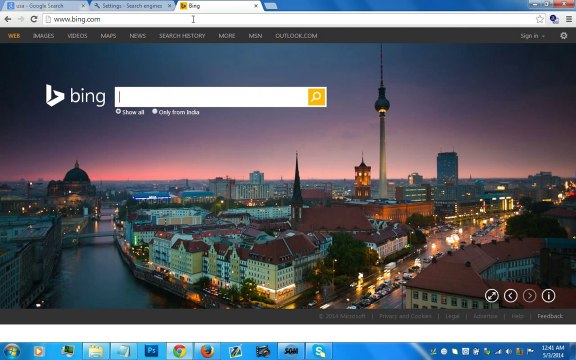
Task: Select Only from India radio option
Action: 155,111
